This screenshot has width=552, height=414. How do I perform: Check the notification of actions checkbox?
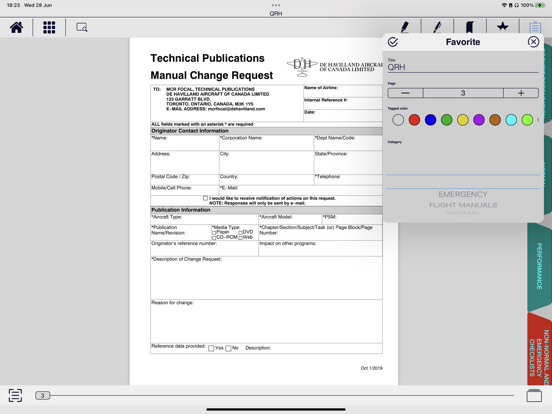[x=205, y=198]
